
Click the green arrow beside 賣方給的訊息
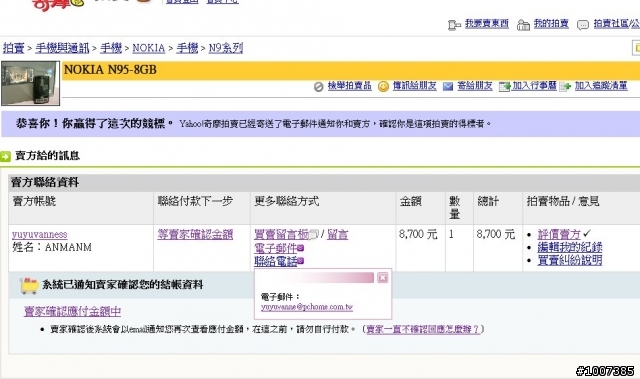(5, 156)
